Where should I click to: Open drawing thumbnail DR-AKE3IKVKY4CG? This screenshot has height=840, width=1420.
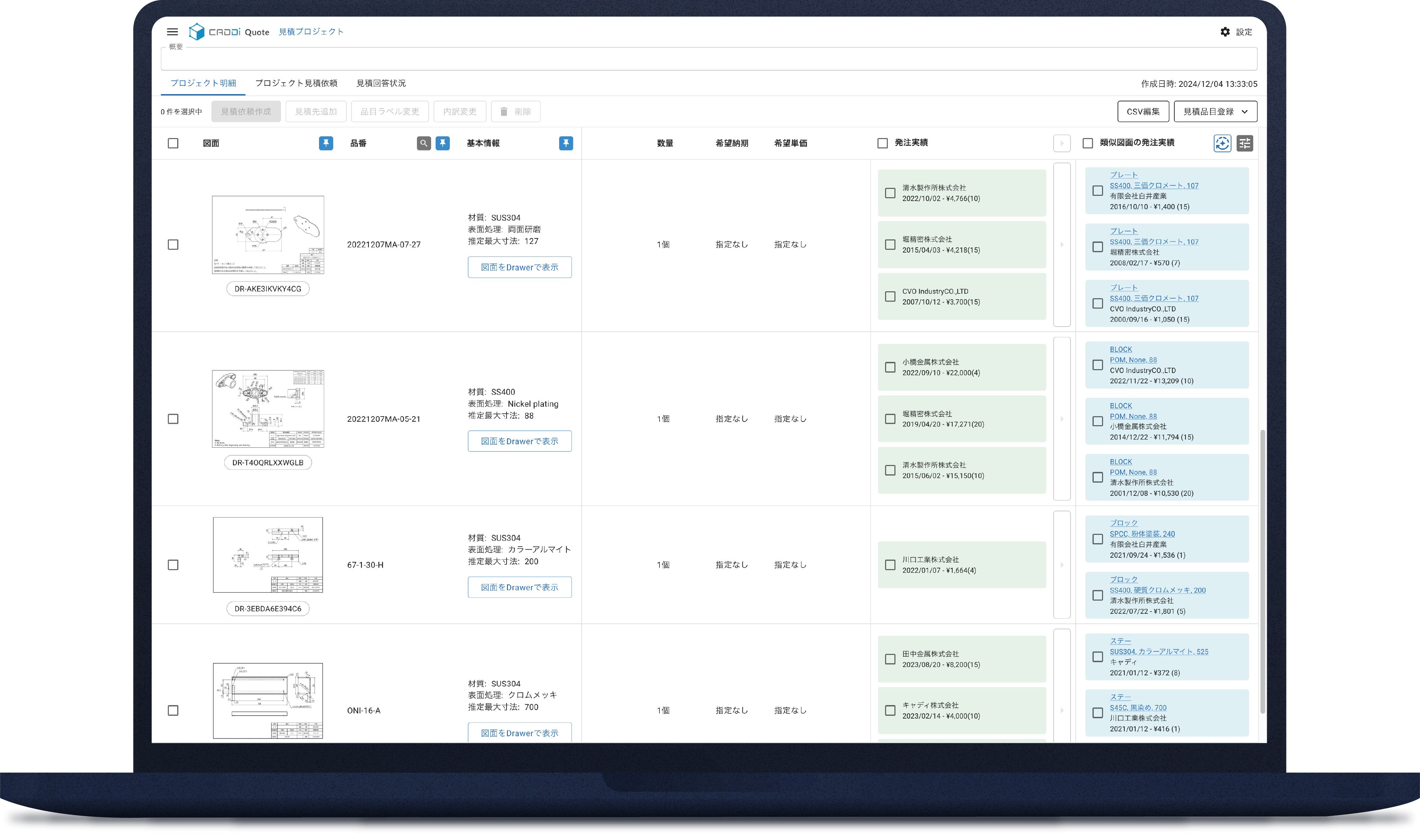tap(268, 235)
